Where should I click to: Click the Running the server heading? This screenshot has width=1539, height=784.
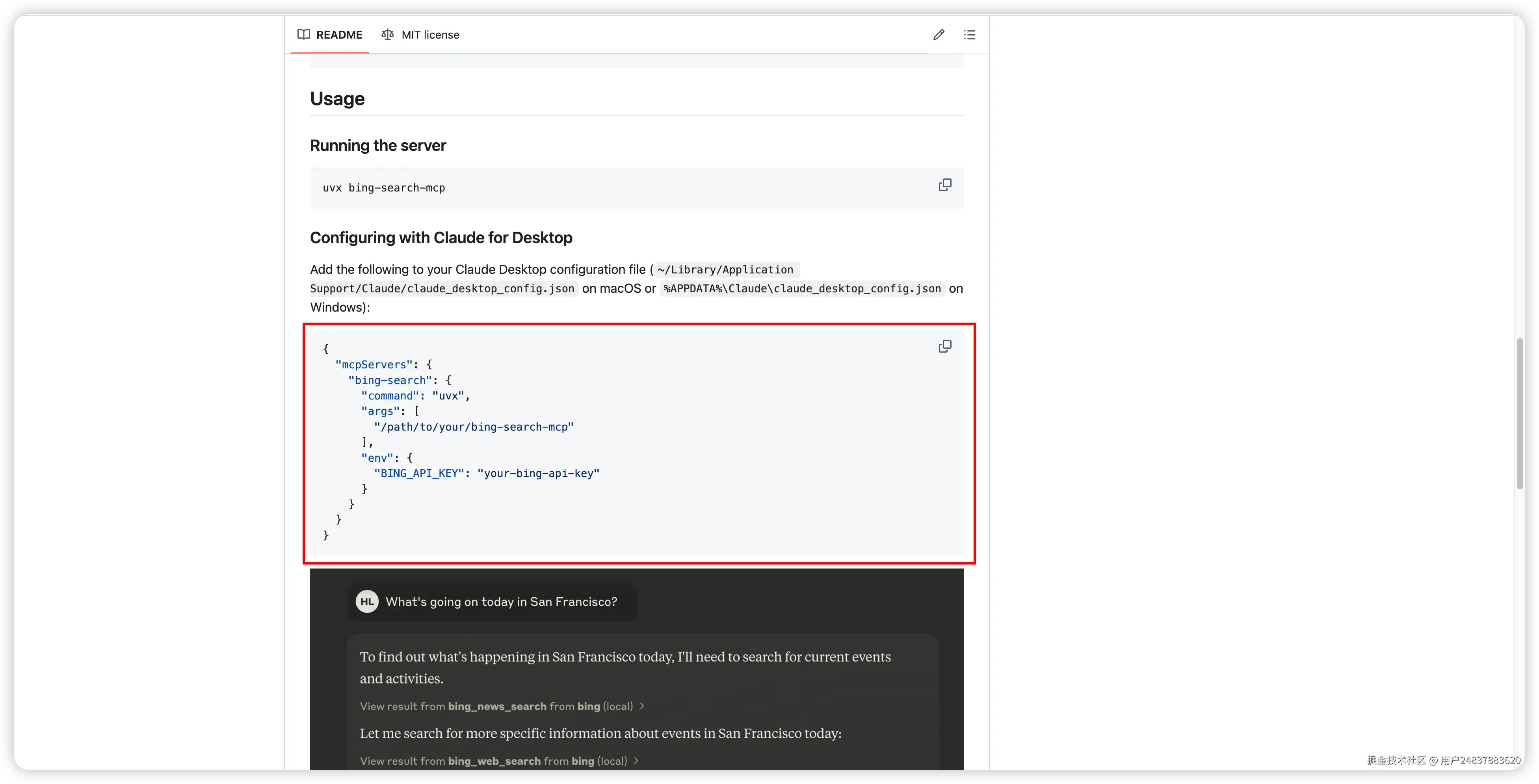377,146
